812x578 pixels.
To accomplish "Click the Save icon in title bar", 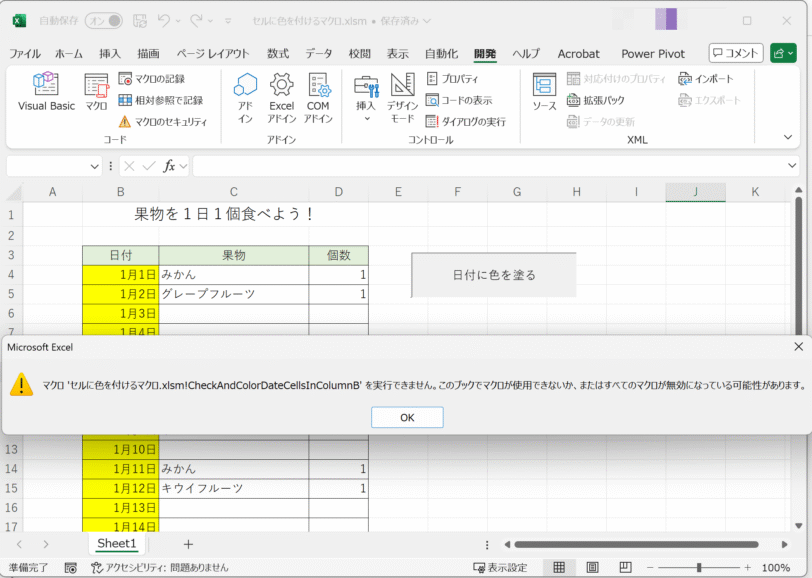I will pyautogui.click(x=140, y=21).
